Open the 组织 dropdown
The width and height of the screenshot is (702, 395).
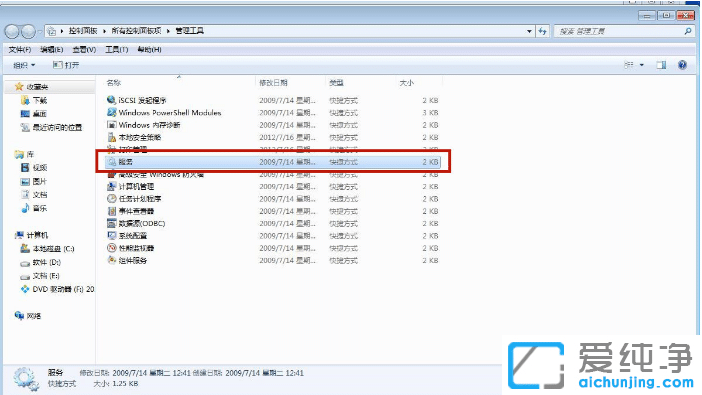pos(24,65)
